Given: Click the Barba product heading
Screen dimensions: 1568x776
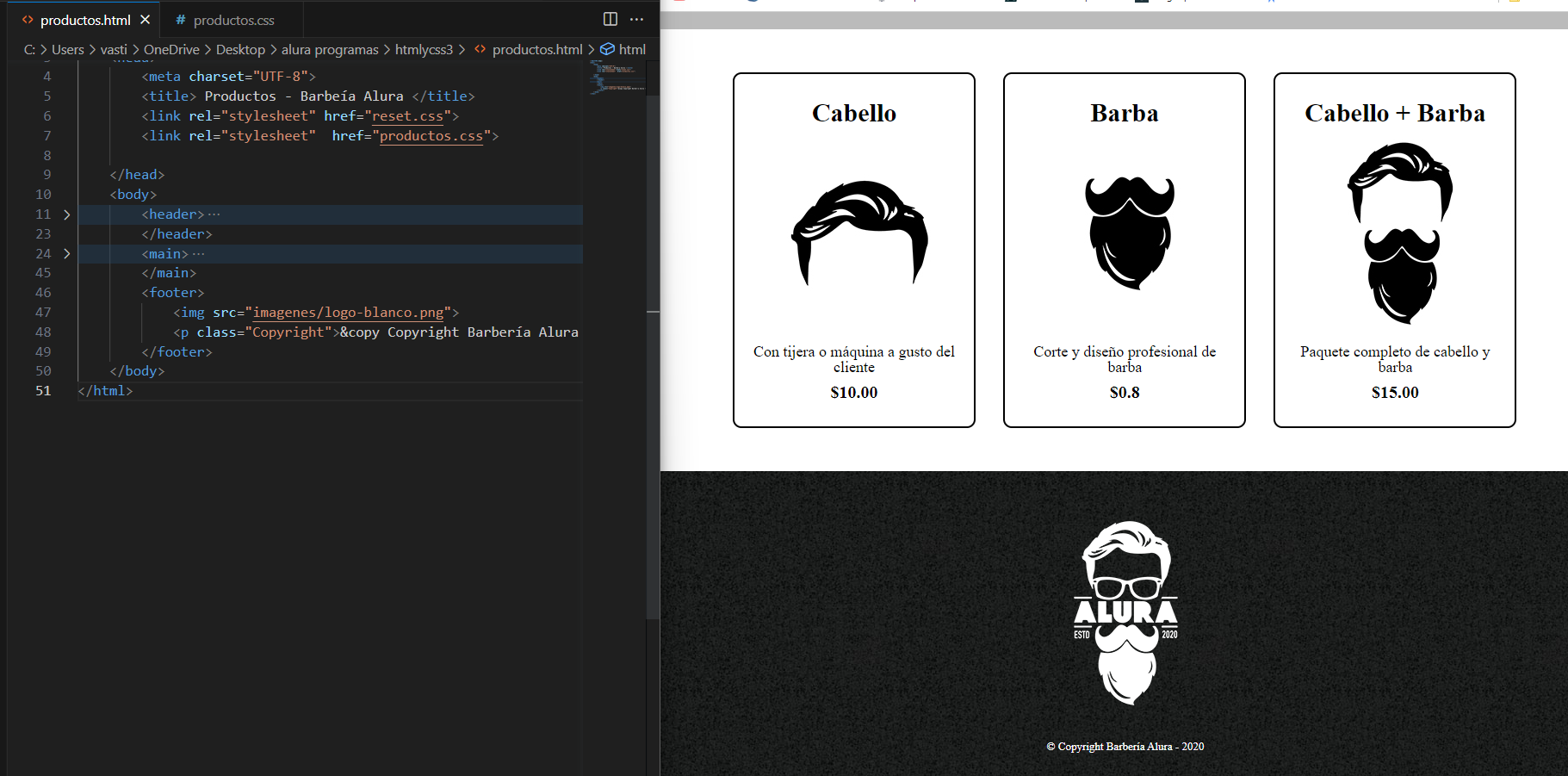Looking at the screenshot, I should point(1125,114).
